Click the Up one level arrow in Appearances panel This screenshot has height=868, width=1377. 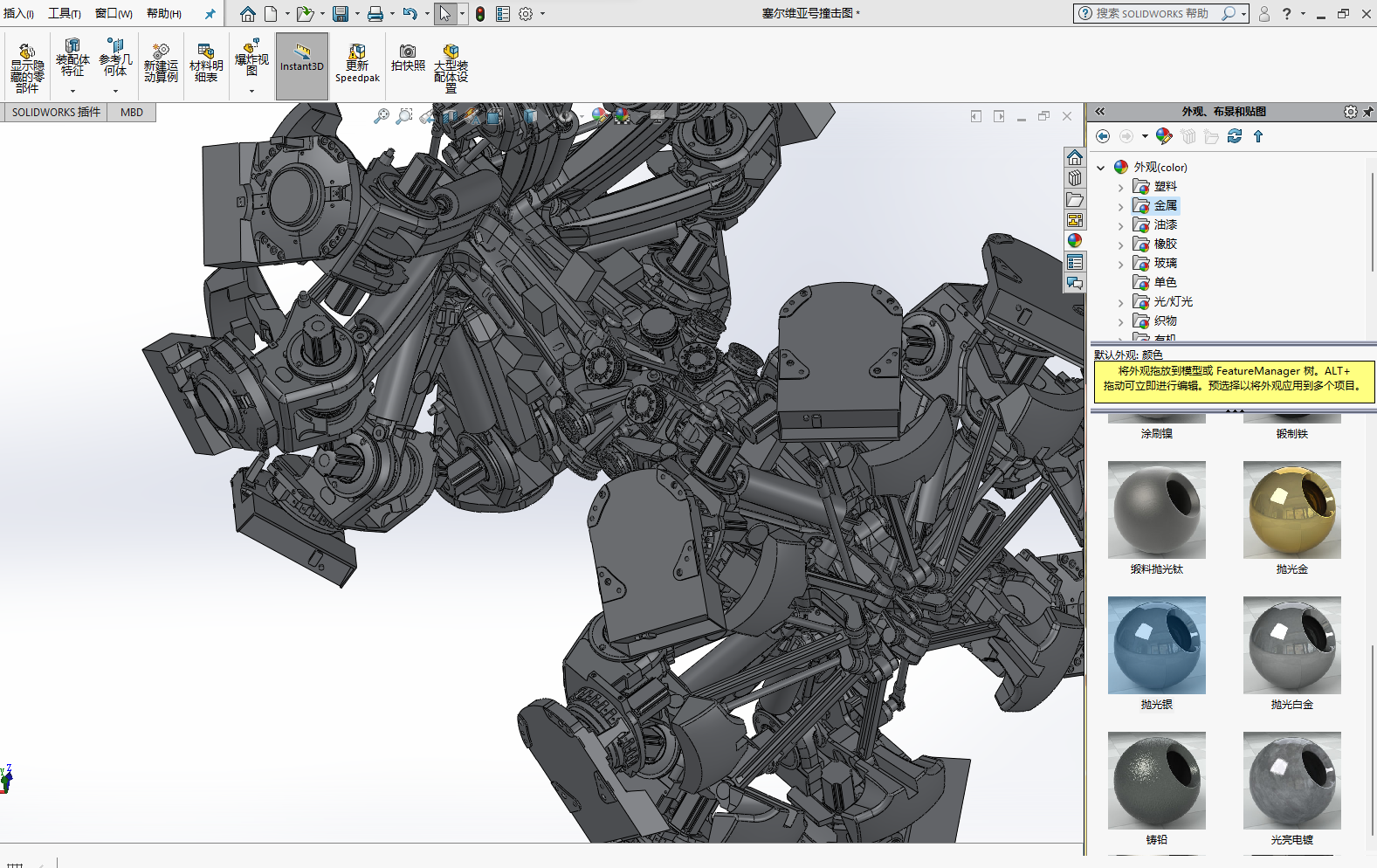[x=1258, y=136]
